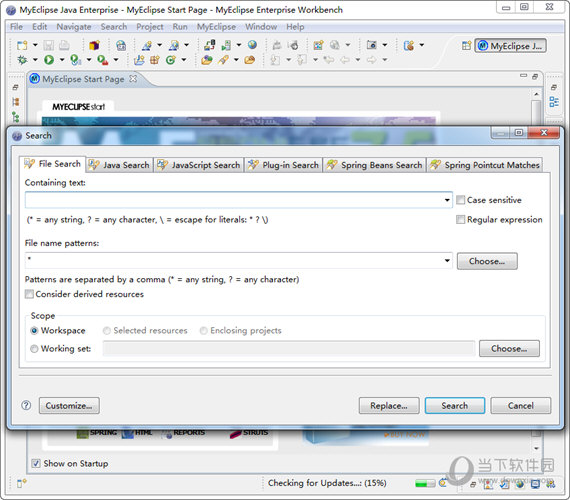
Task: Click the New Java package icon
Action: click(x=154, y=60)
